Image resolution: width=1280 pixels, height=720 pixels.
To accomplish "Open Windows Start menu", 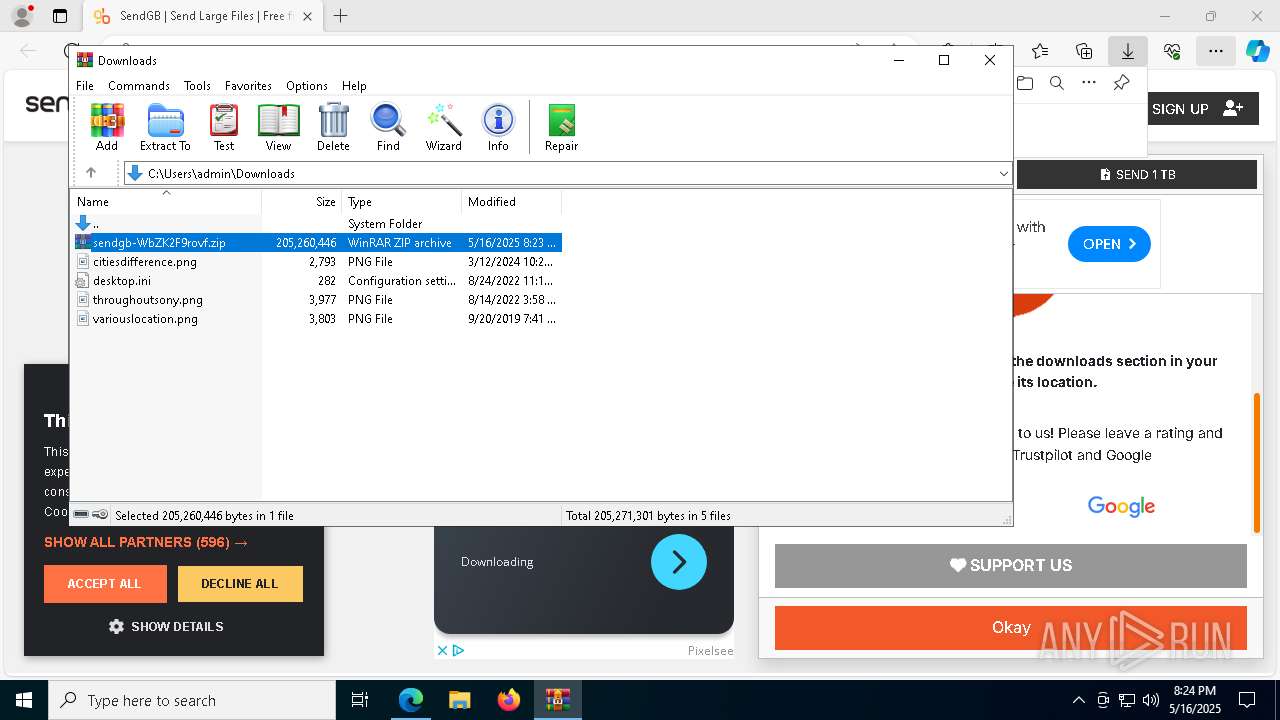I will [24, 700].
